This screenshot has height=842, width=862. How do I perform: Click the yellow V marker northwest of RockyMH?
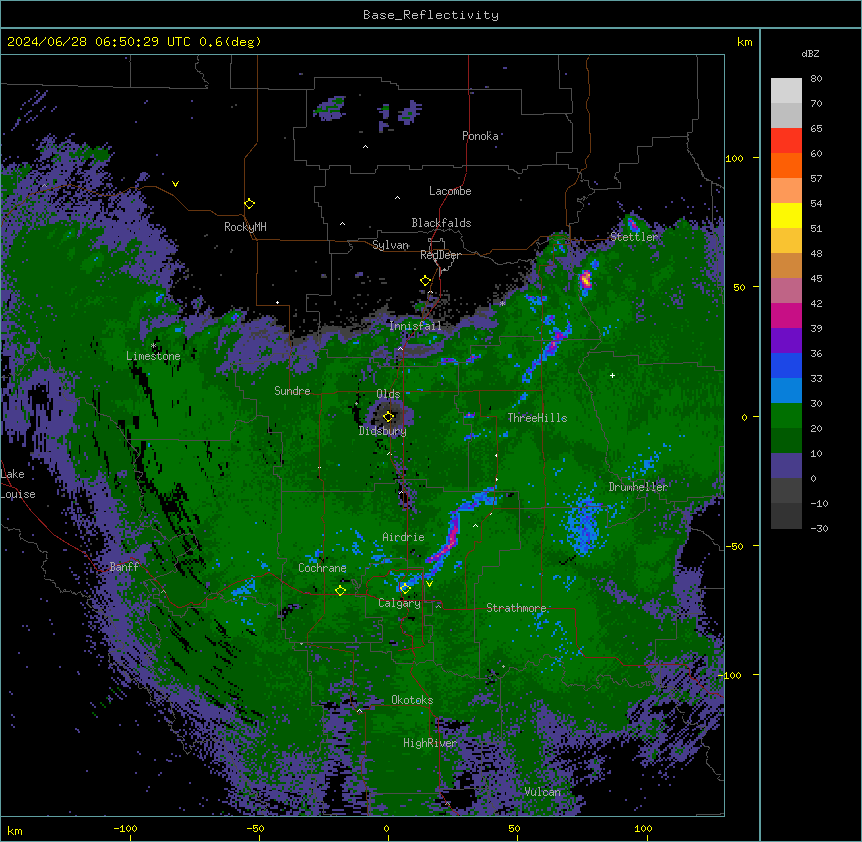[x=175, y=184]
